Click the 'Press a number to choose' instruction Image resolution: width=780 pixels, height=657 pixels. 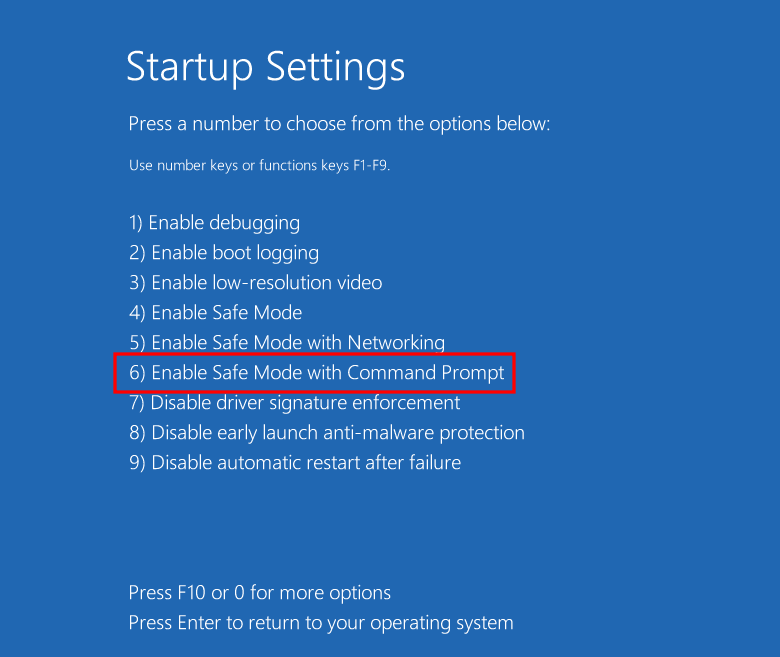click(339, 125)
